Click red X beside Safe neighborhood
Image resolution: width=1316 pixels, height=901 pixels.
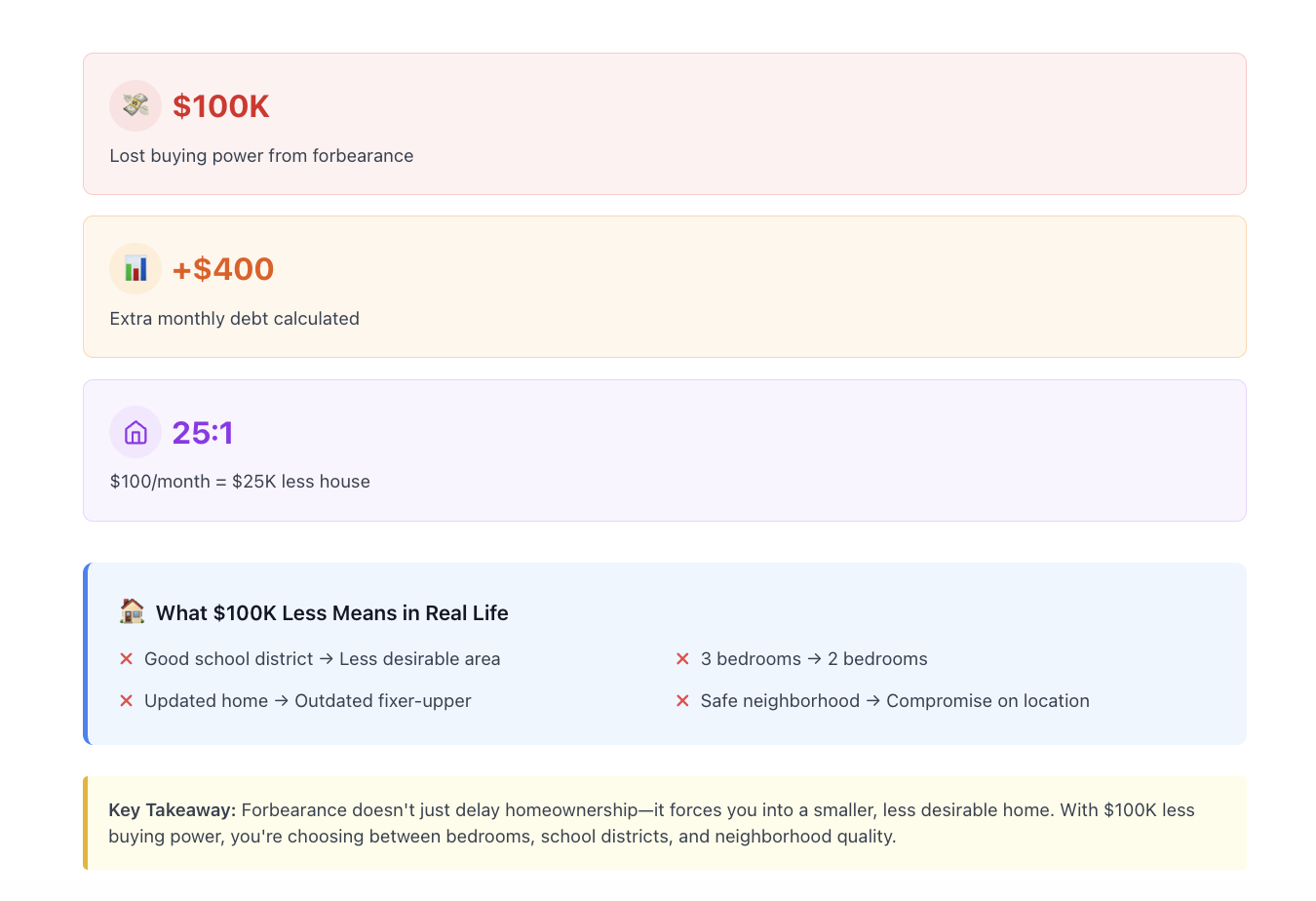(x=682, y=701)
